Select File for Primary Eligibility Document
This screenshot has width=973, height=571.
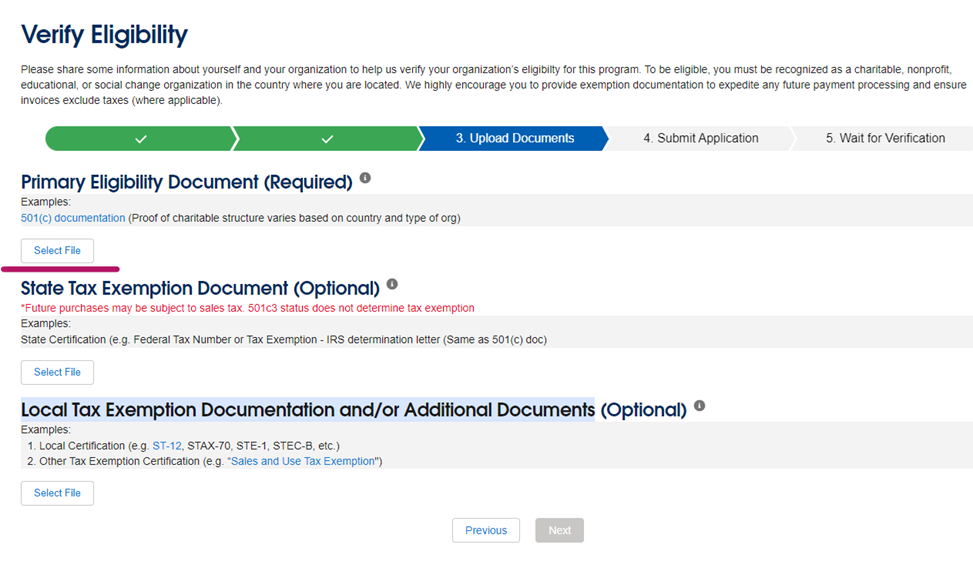(57, 251)
